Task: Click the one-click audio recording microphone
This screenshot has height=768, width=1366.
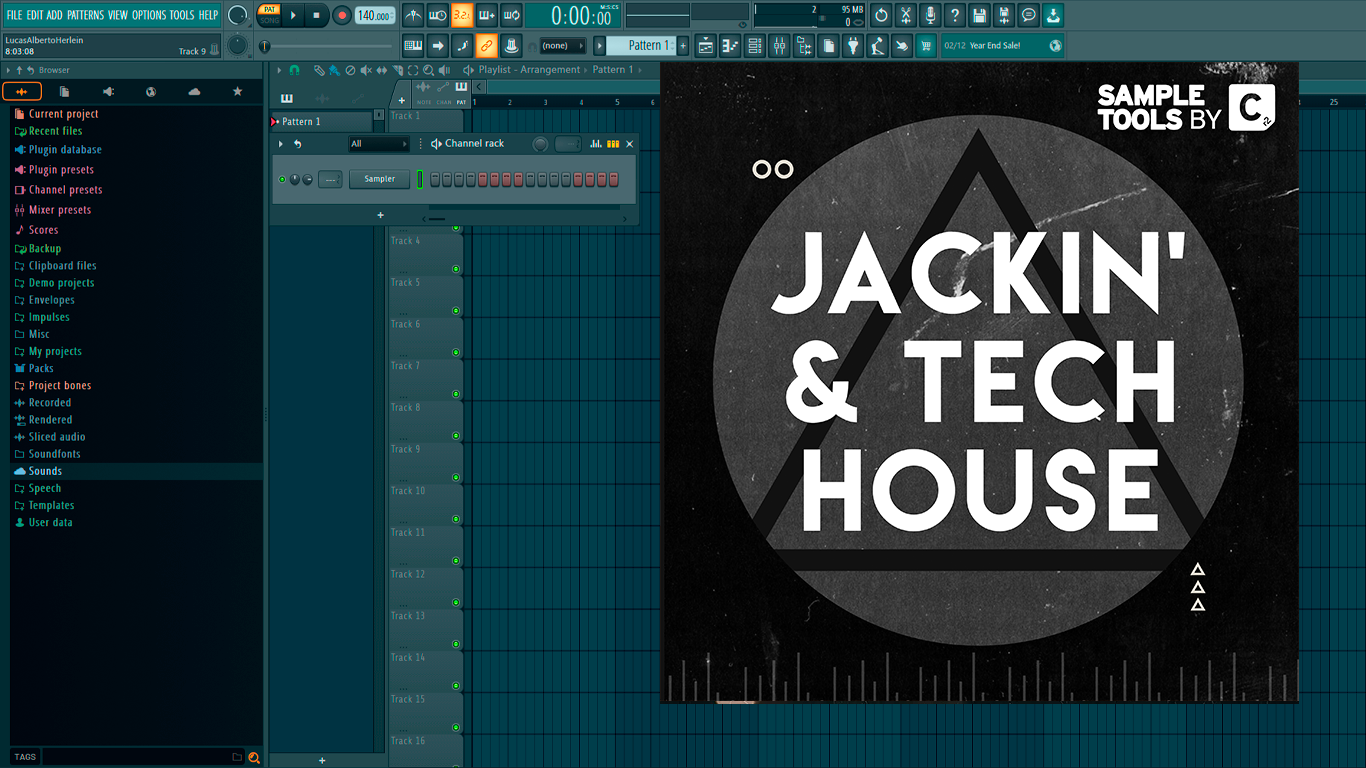Action: tap(930, 15)
